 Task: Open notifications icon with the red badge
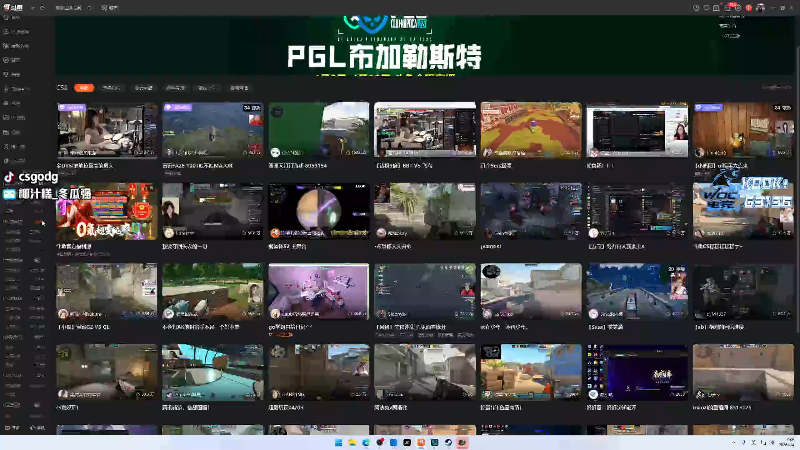pos(729,8)
